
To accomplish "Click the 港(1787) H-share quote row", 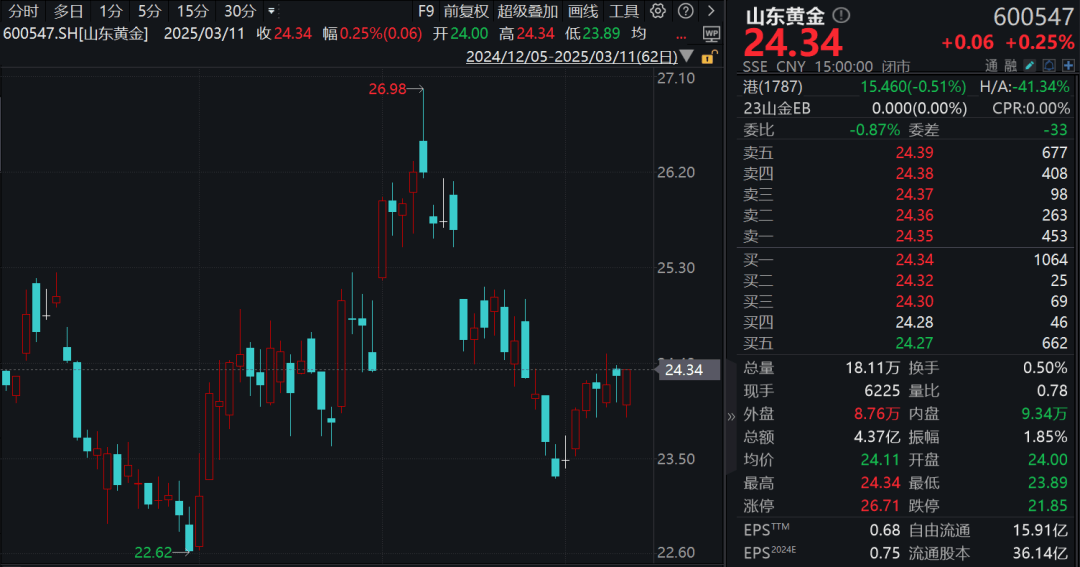I will pyautogui.click(x=906, y=87).
